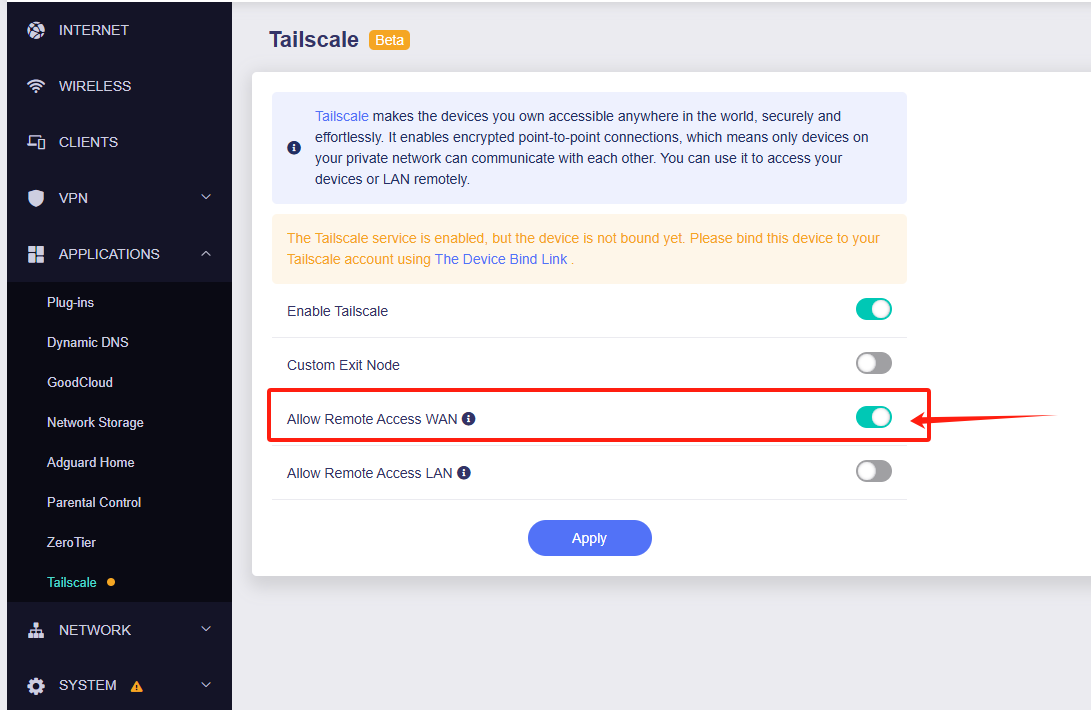This screenshot has height=710, width=1091.
Task: Expand the VPN menu chevron
Action: point(206,197)
